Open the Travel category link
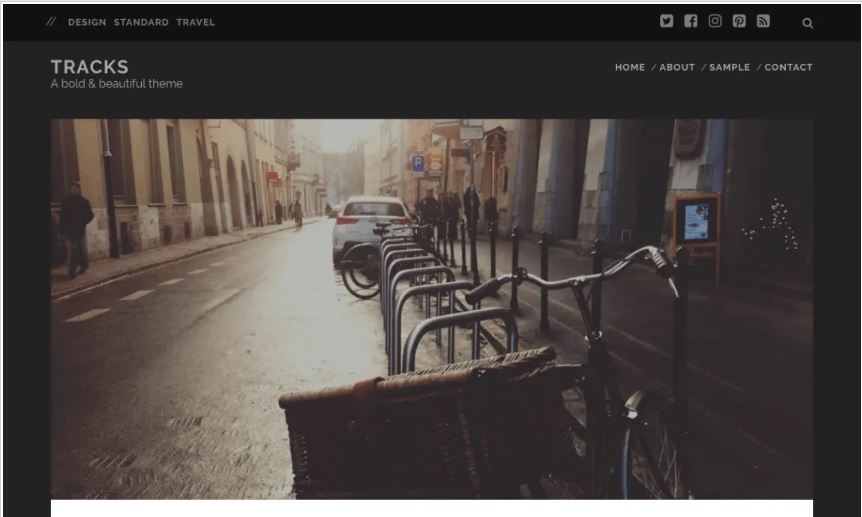The image size is (862, 517). click(x=196, y=23)
